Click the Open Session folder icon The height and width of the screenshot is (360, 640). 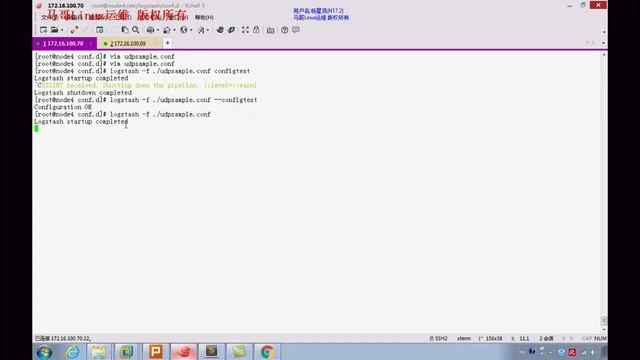click(x=54, y=30)
